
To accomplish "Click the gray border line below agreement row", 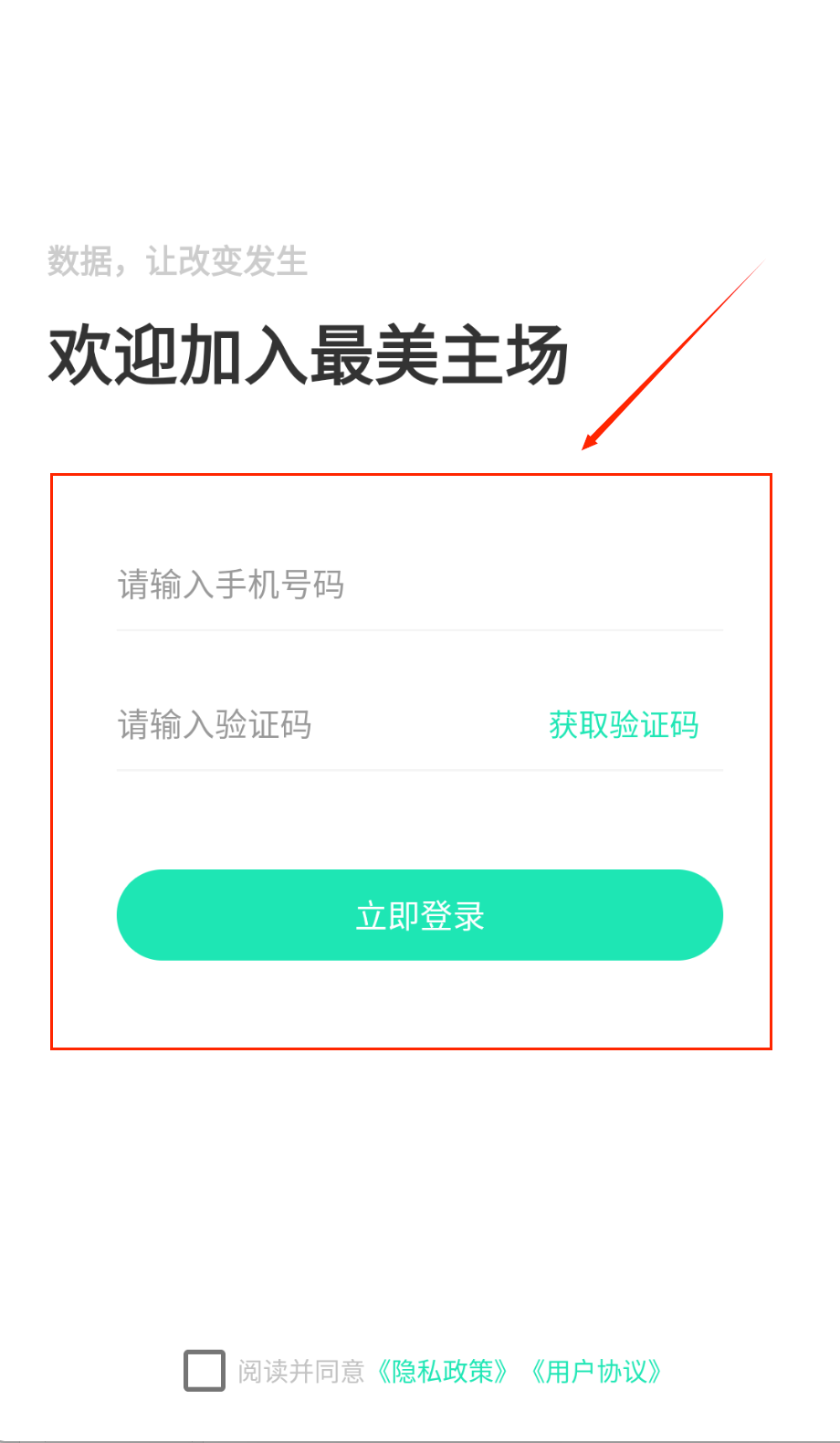I will click(x=420, y=1441).
